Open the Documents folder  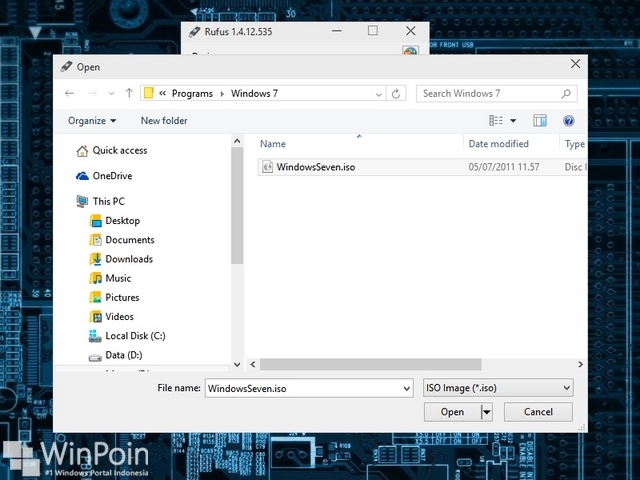click(130, 240)
